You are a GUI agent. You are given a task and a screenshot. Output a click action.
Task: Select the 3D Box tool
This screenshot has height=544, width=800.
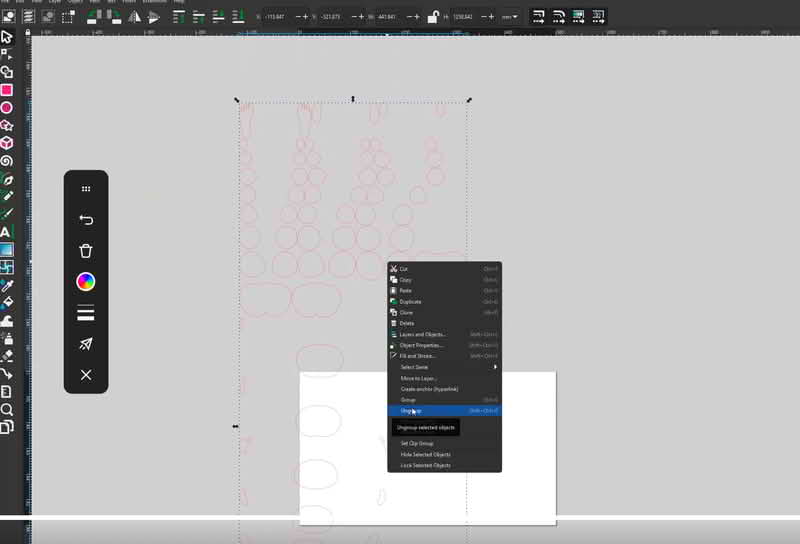(6, 143)
